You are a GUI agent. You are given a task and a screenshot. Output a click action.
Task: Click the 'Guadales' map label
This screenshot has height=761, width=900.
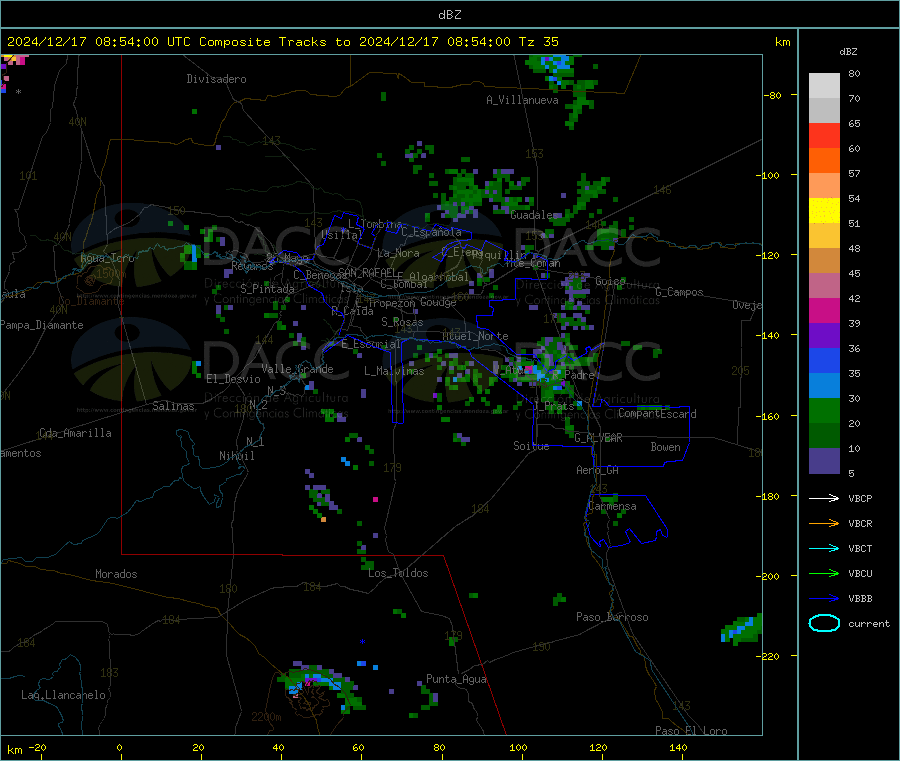coord(534,215)
